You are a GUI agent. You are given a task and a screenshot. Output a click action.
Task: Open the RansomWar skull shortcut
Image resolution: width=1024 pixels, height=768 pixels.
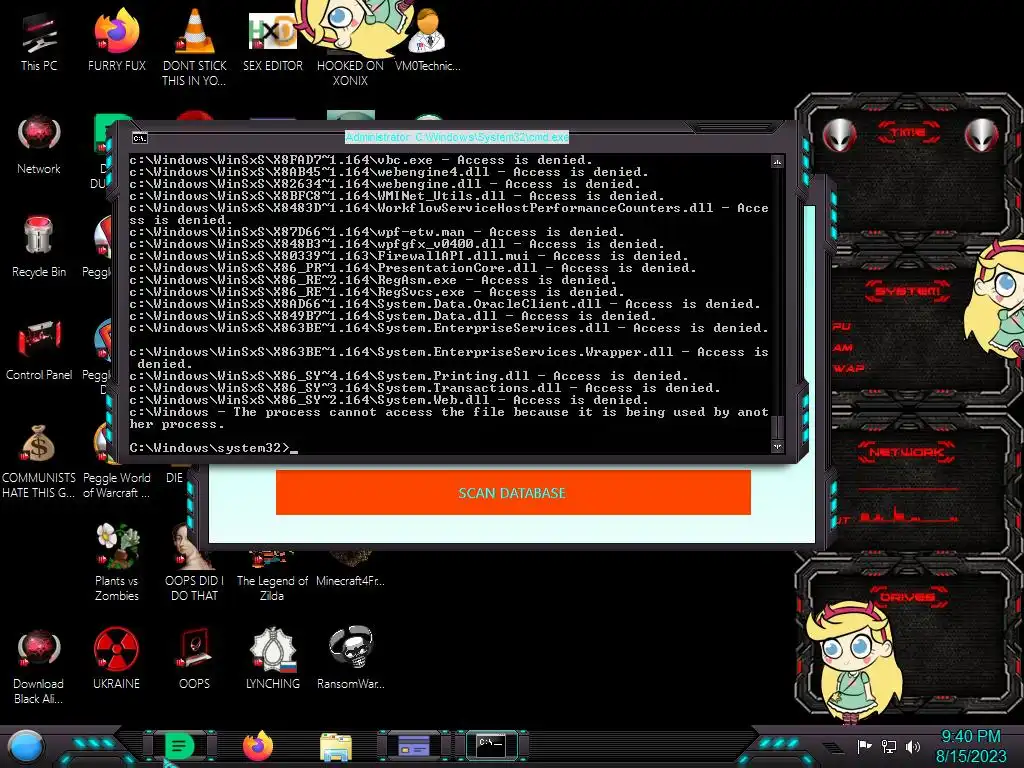click(350, 658)
